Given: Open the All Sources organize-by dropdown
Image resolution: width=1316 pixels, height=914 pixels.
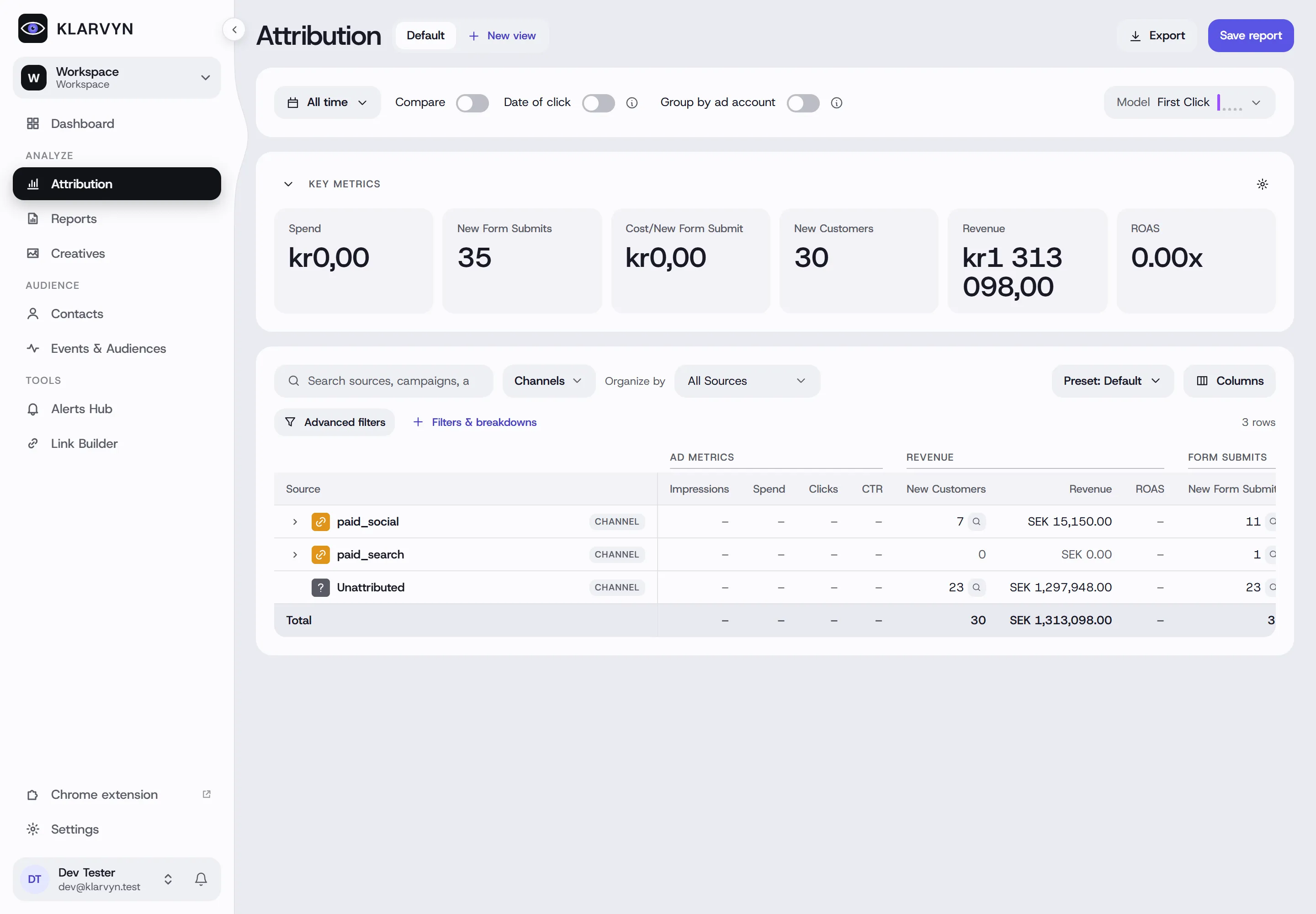Looking at the screenshot, I should point(747,382).
